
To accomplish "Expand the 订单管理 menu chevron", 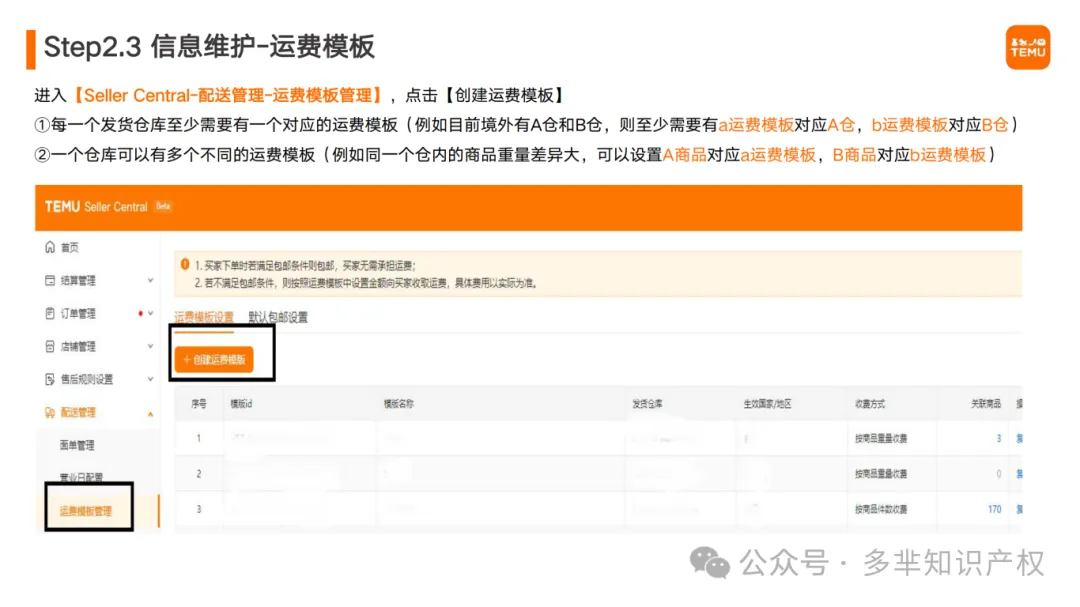I will [150, 313].
